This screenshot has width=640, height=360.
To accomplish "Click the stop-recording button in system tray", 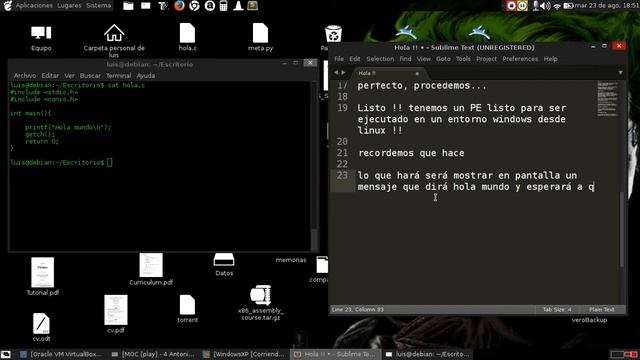I will [511, 6].
